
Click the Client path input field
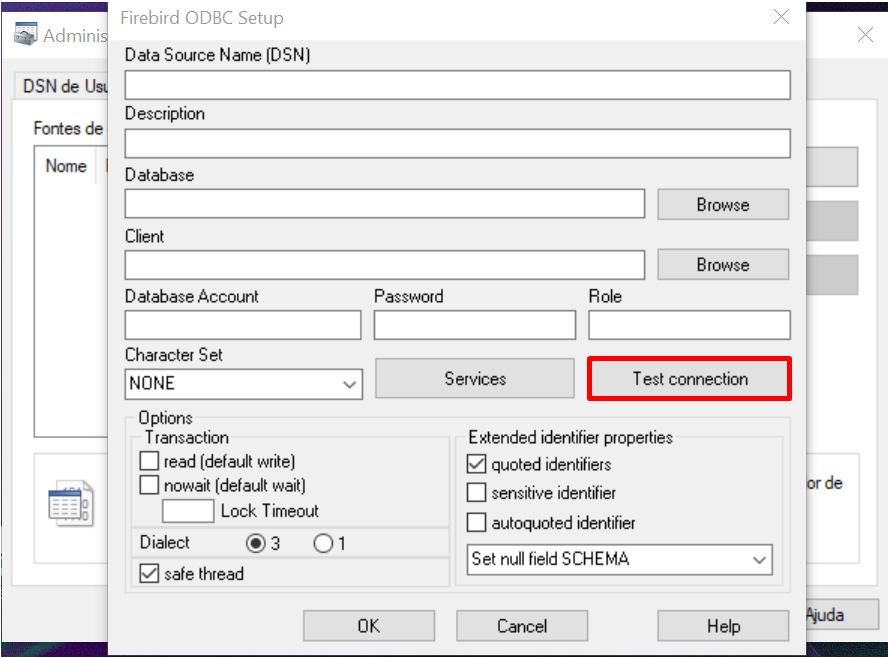pos(385,264)
